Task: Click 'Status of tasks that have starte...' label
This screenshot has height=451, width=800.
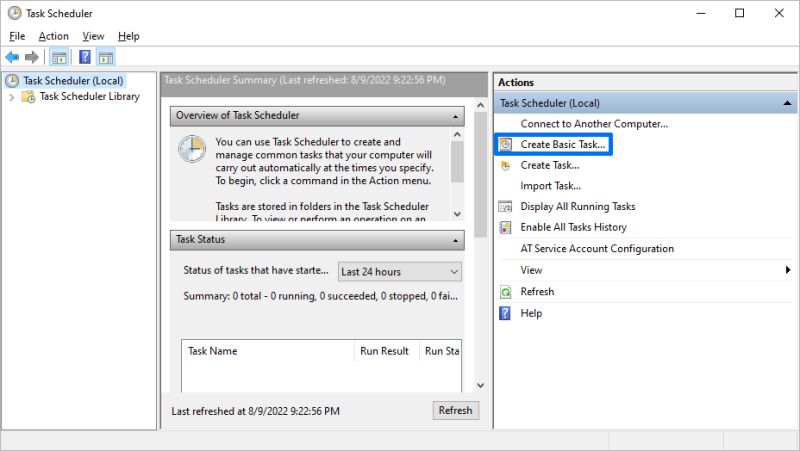Action: coord(256,270)
